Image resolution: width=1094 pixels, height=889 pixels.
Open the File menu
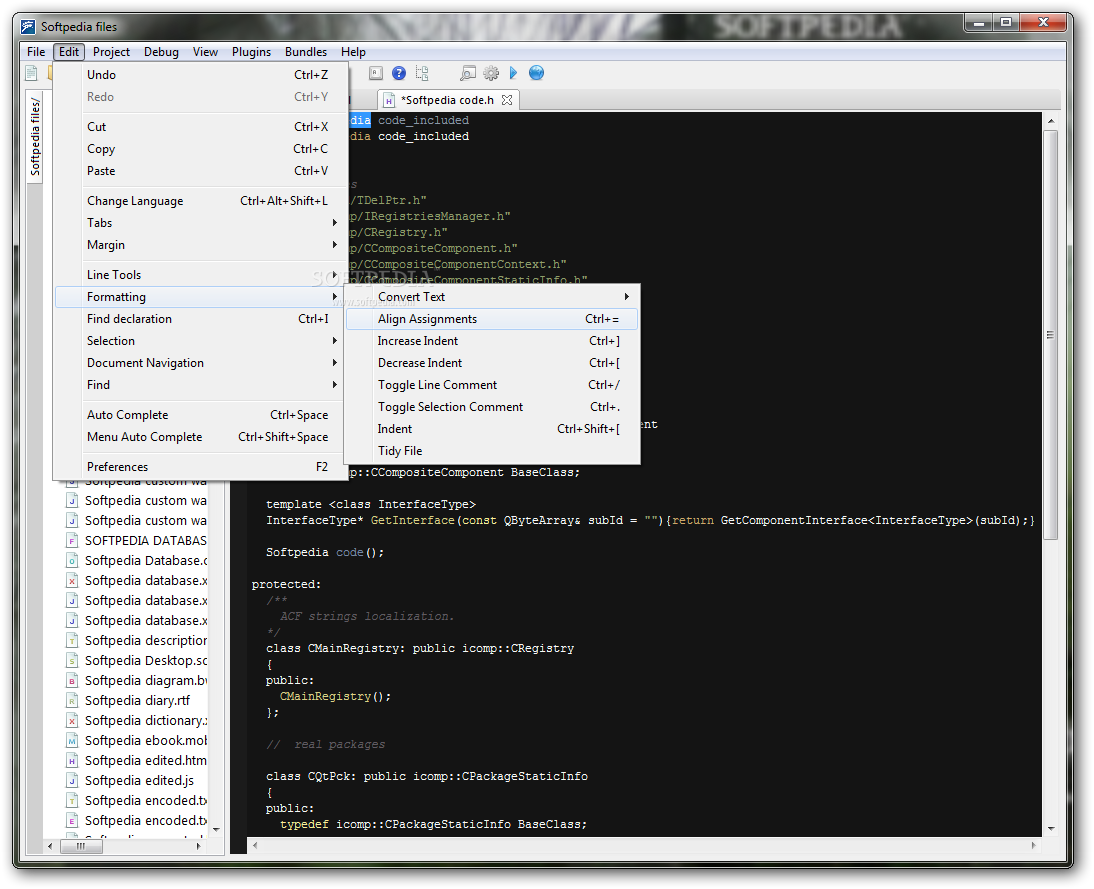tap(36, 52)
